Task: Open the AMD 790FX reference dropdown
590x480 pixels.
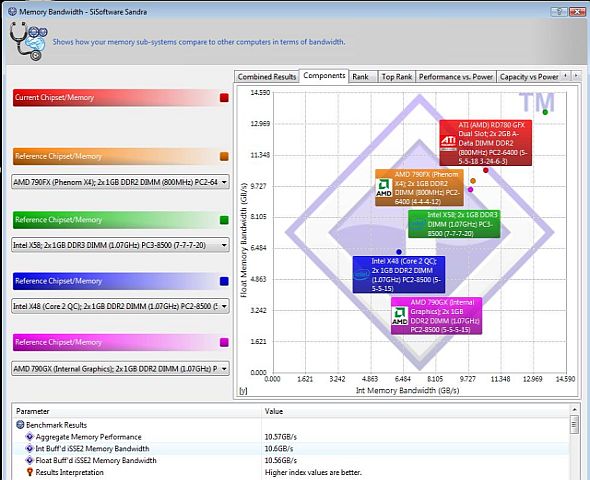Action: click(x=120, y=182)
